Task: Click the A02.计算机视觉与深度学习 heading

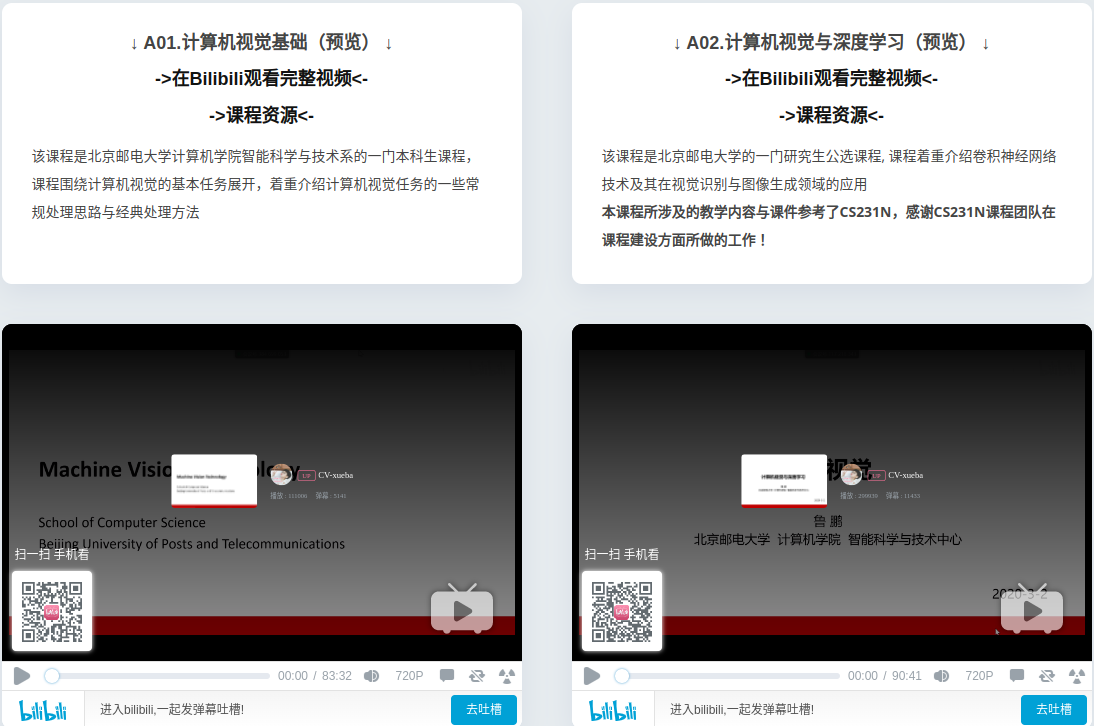Action: click(x=832, y=43)
